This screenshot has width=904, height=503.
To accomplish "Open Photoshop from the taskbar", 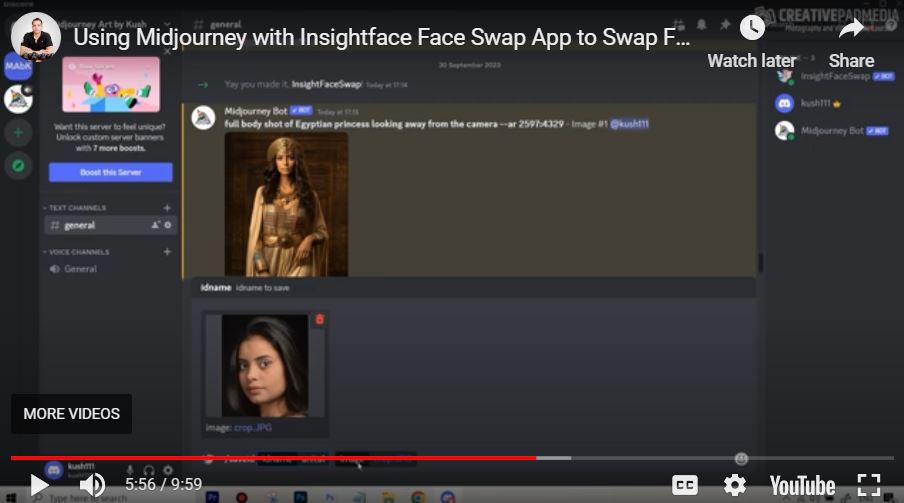I will click(x=300, y=497).
